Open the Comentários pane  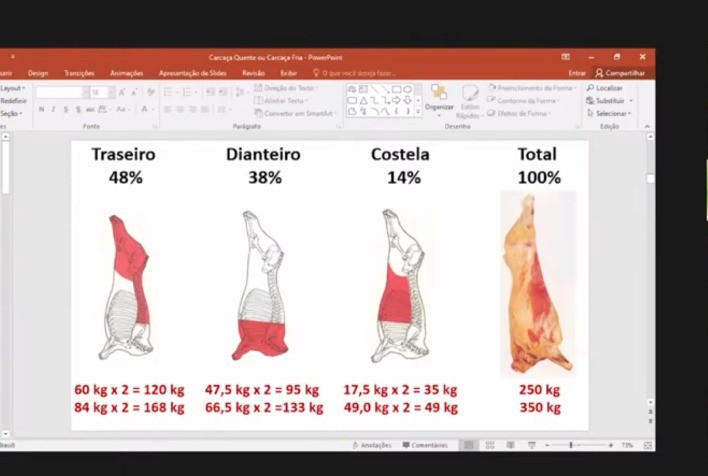(x=425, y=445)
